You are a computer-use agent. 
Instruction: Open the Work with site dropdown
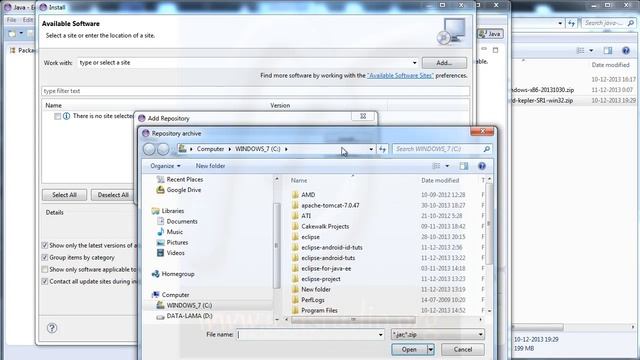click(x=414, y=63)
